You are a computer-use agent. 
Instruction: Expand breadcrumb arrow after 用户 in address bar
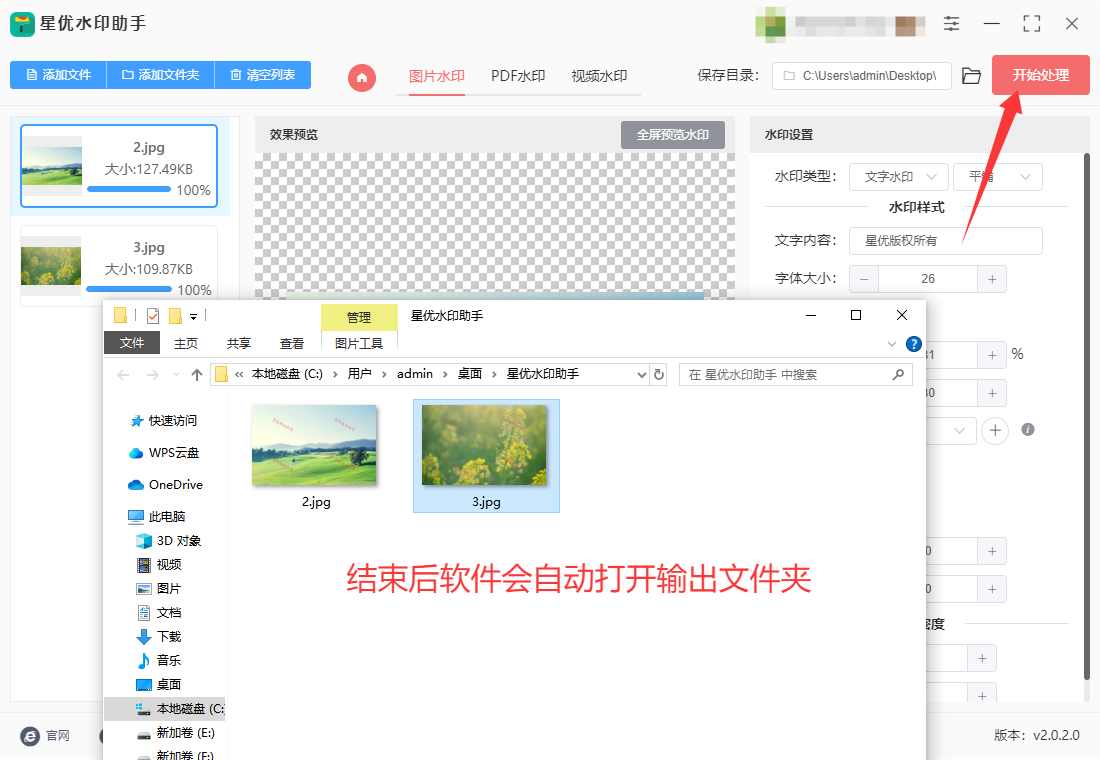tap(384, 375)
